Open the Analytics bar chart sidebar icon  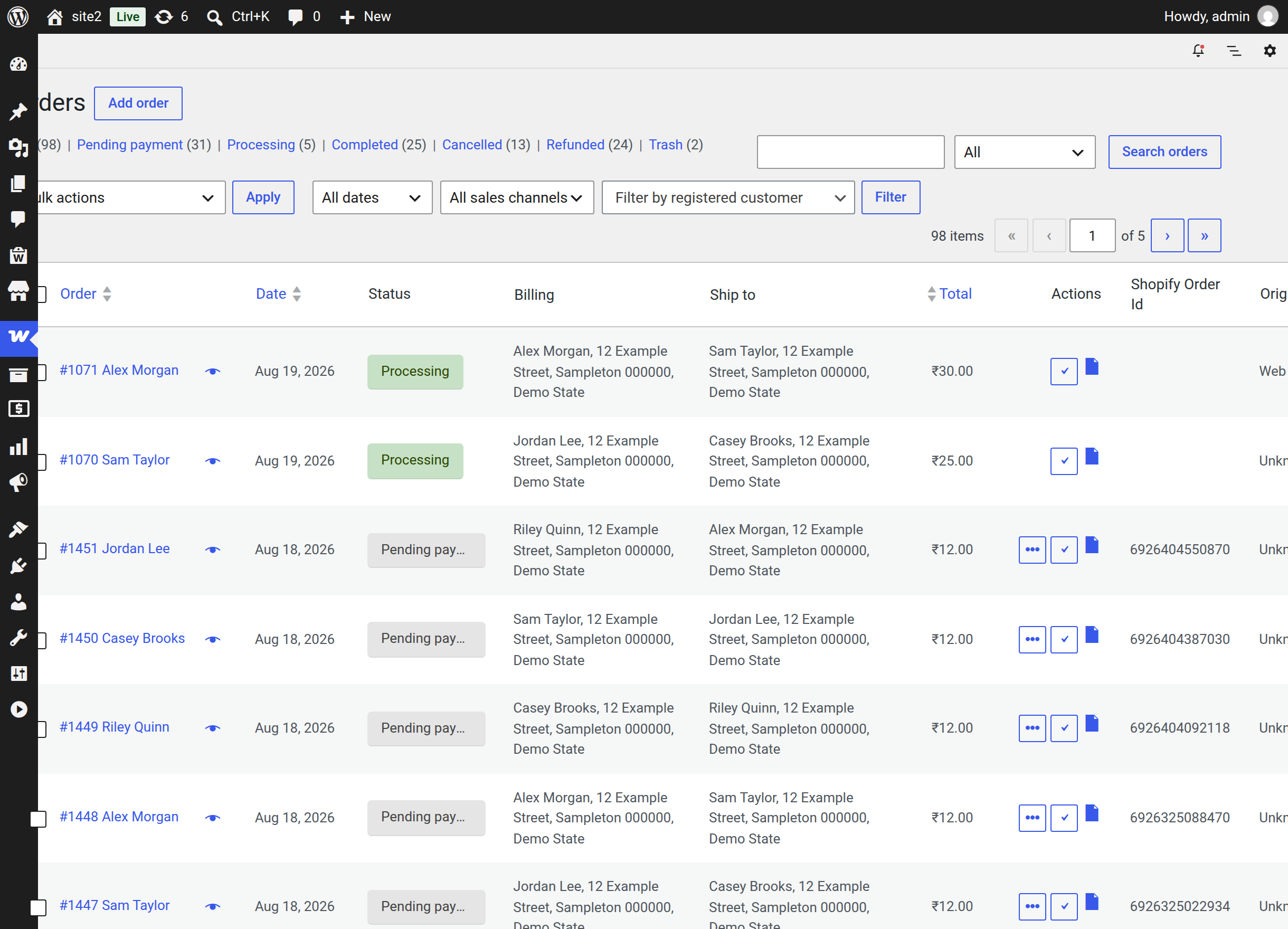[x=19, y=447]
